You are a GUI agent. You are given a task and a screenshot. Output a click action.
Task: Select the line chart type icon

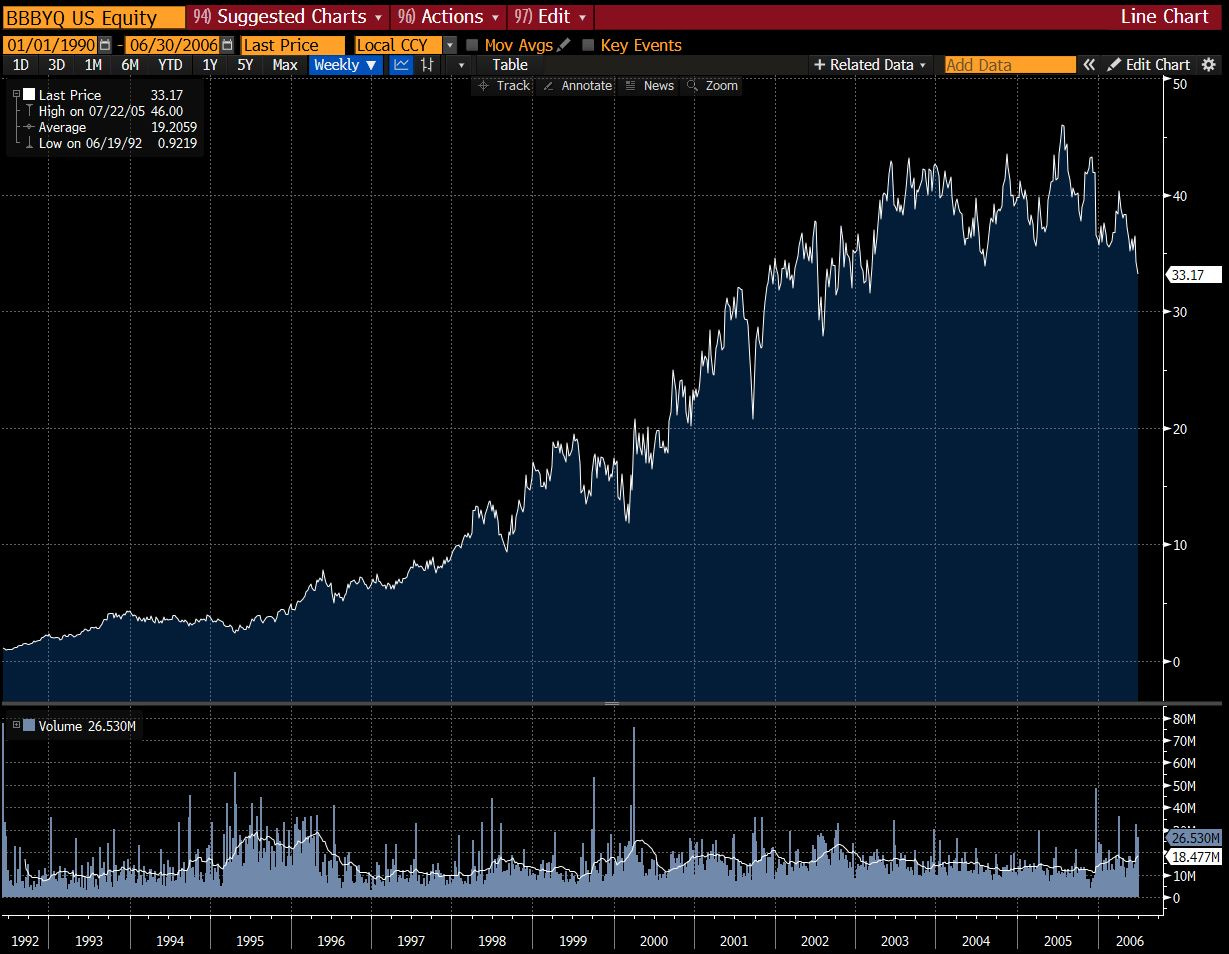[401, 65]
